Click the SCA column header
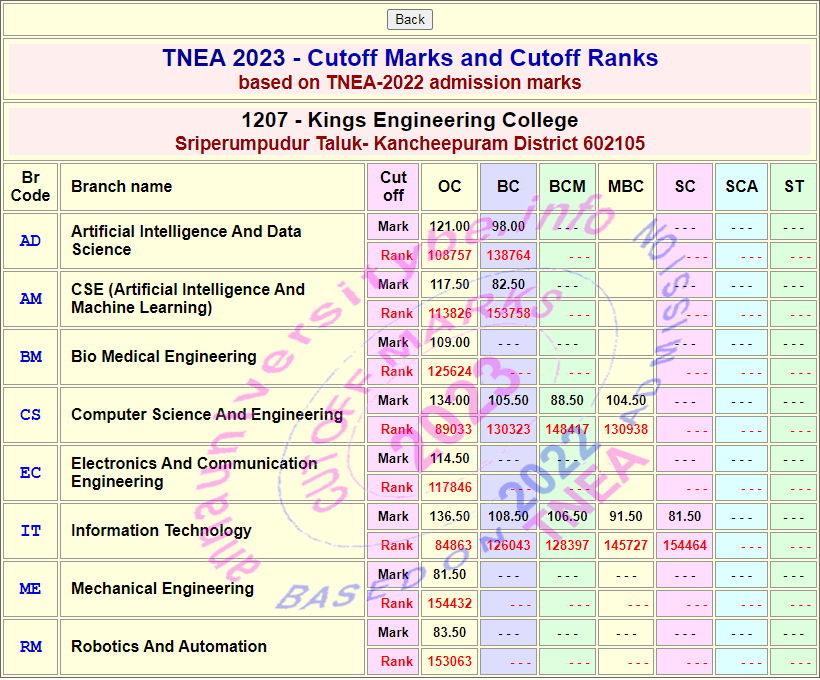The width and height of the screenshot is (820, 680). [x=742, y=187]
